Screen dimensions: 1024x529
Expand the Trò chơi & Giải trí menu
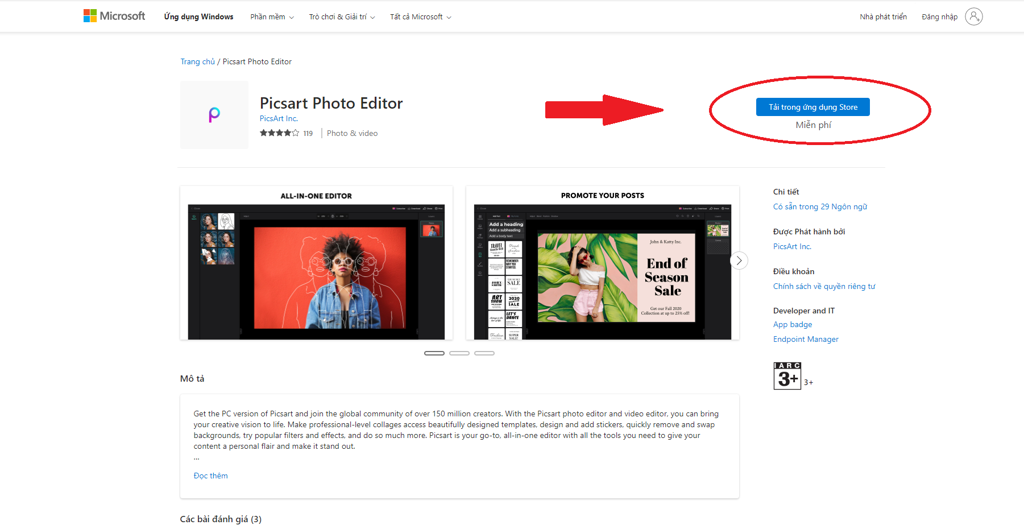[342, 17]
